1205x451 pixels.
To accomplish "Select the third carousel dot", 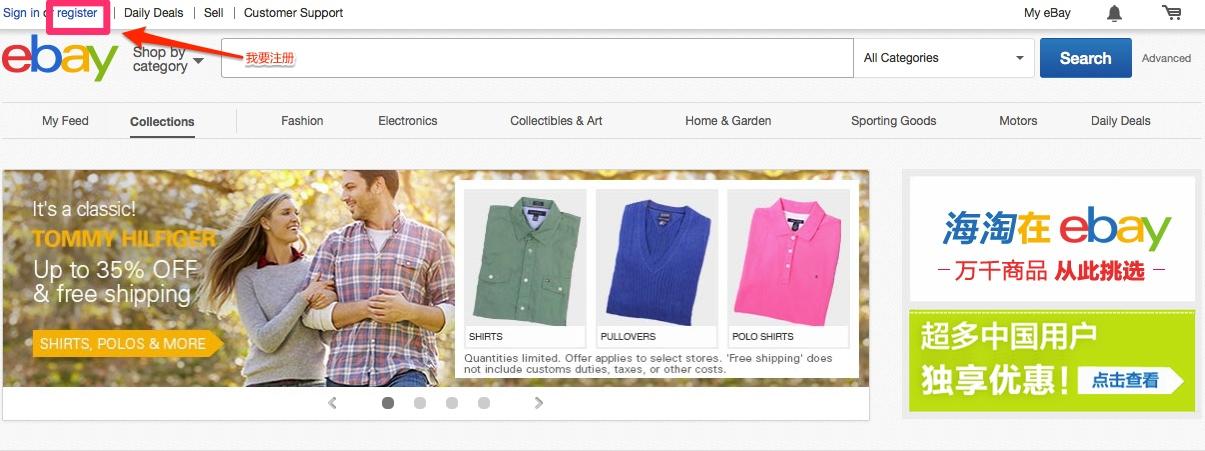I will point(452,403).
